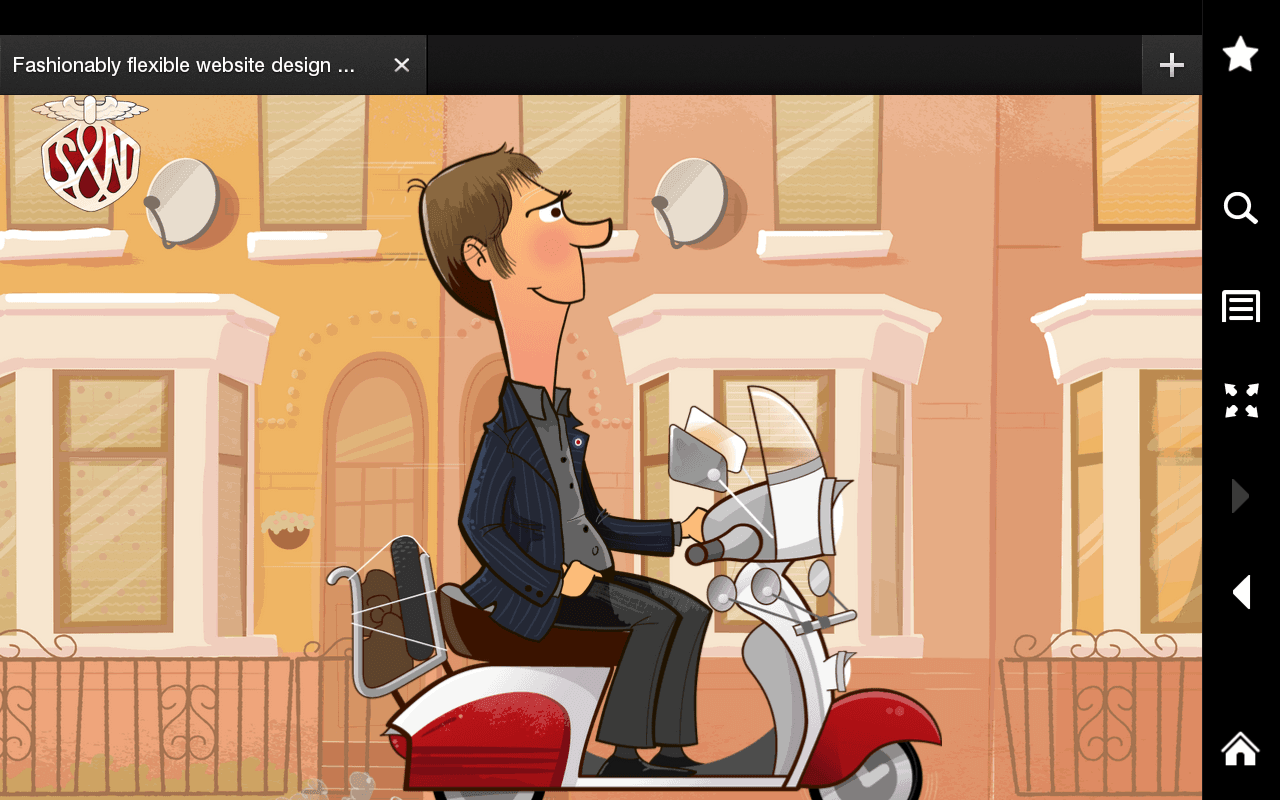The image size is (1280, 800).
Task: Go forward with the greyed right arrow
Action: click(x=1240, y=496)
